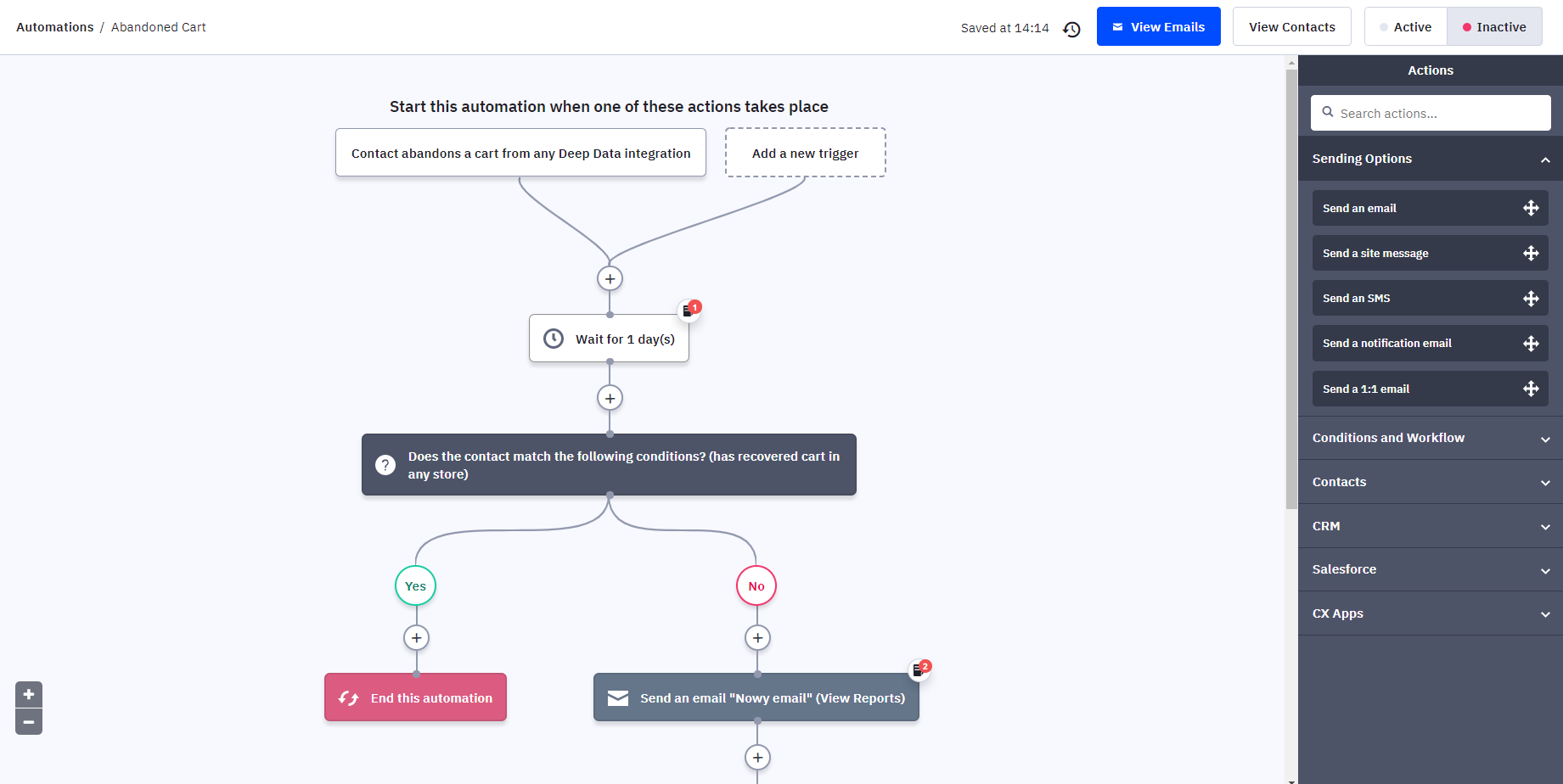Open View Reports for Nowy email
1563x784 pixels.
[x=860, y=697]
